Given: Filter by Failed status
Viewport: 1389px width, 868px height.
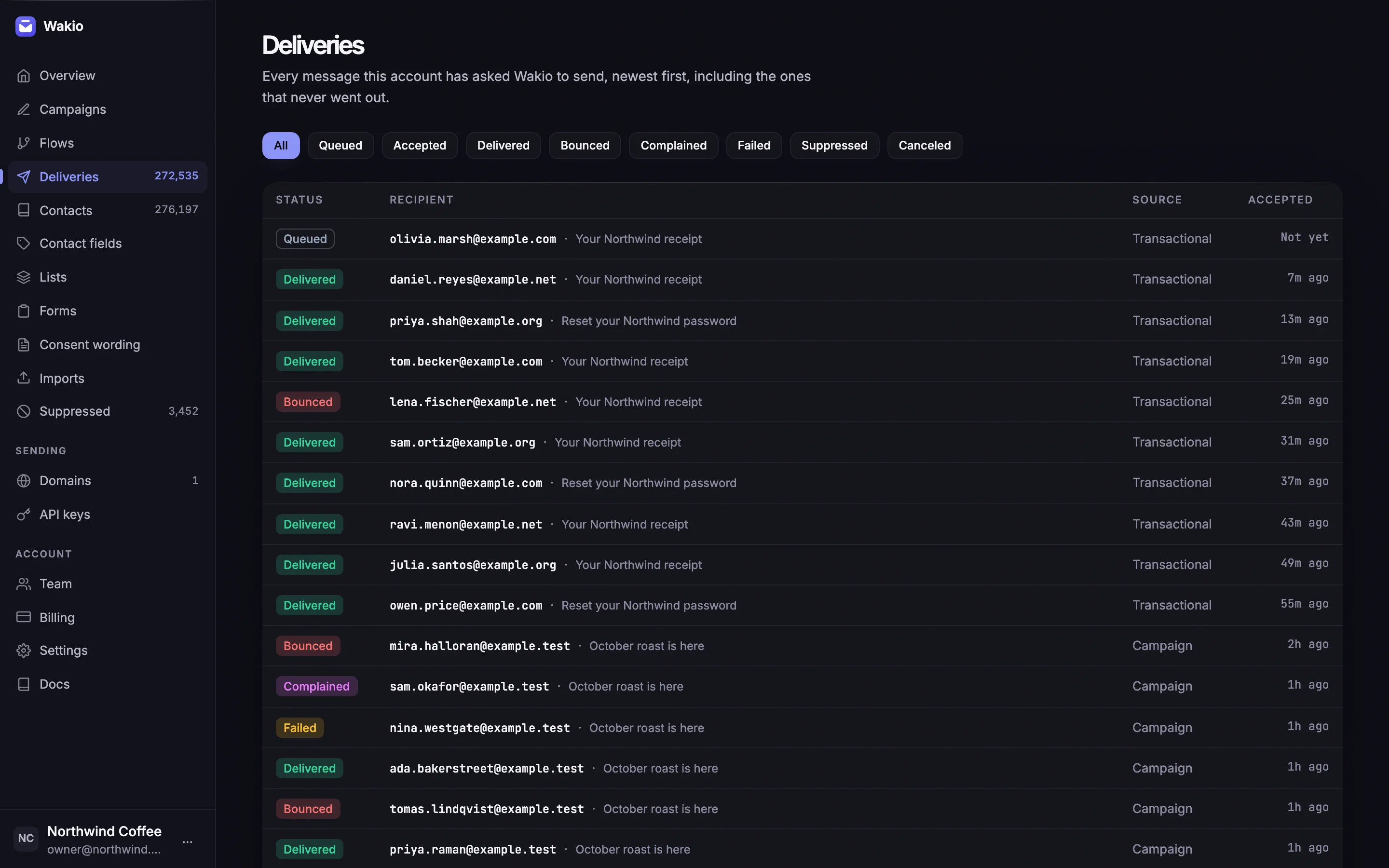Looking at the screenshot, I should point(754,145).
